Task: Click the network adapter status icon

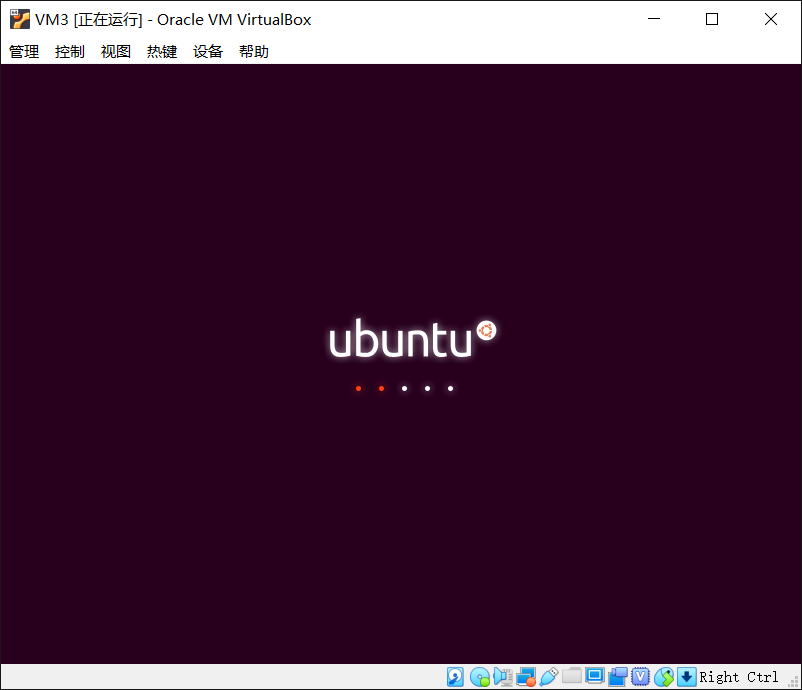Action: [526, 677]
